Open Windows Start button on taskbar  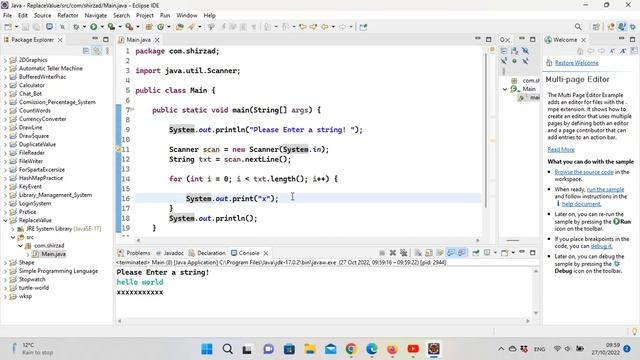[207, 349]
